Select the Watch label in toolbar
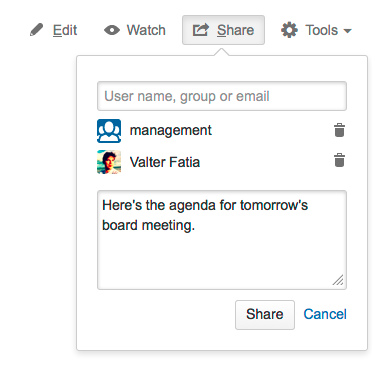Screen dimensions: 372x370 click(146, 30)
